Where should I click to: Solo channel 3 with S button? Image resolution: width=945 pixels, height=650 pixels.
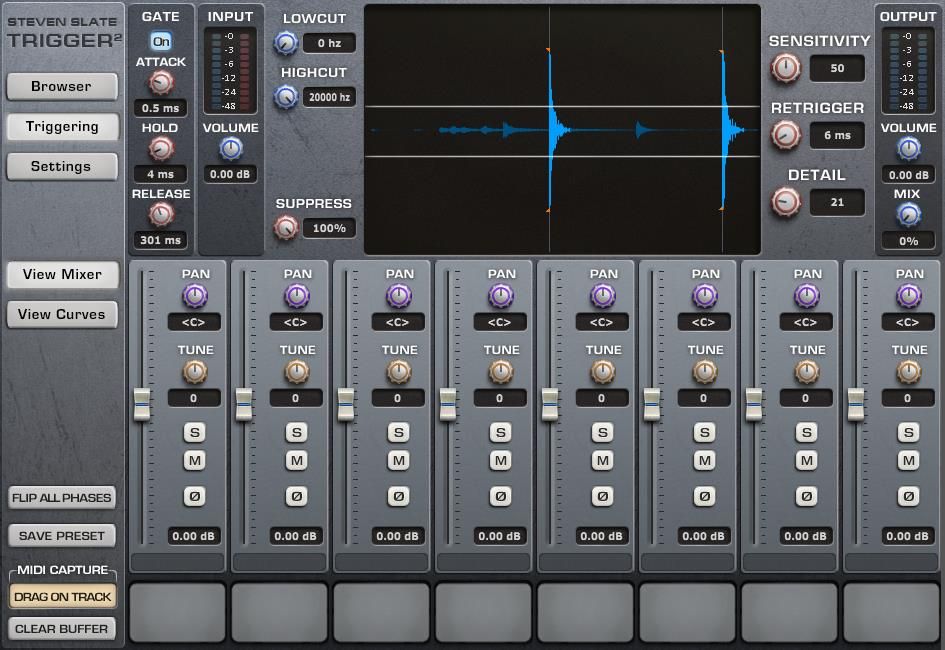coord(398,432)
